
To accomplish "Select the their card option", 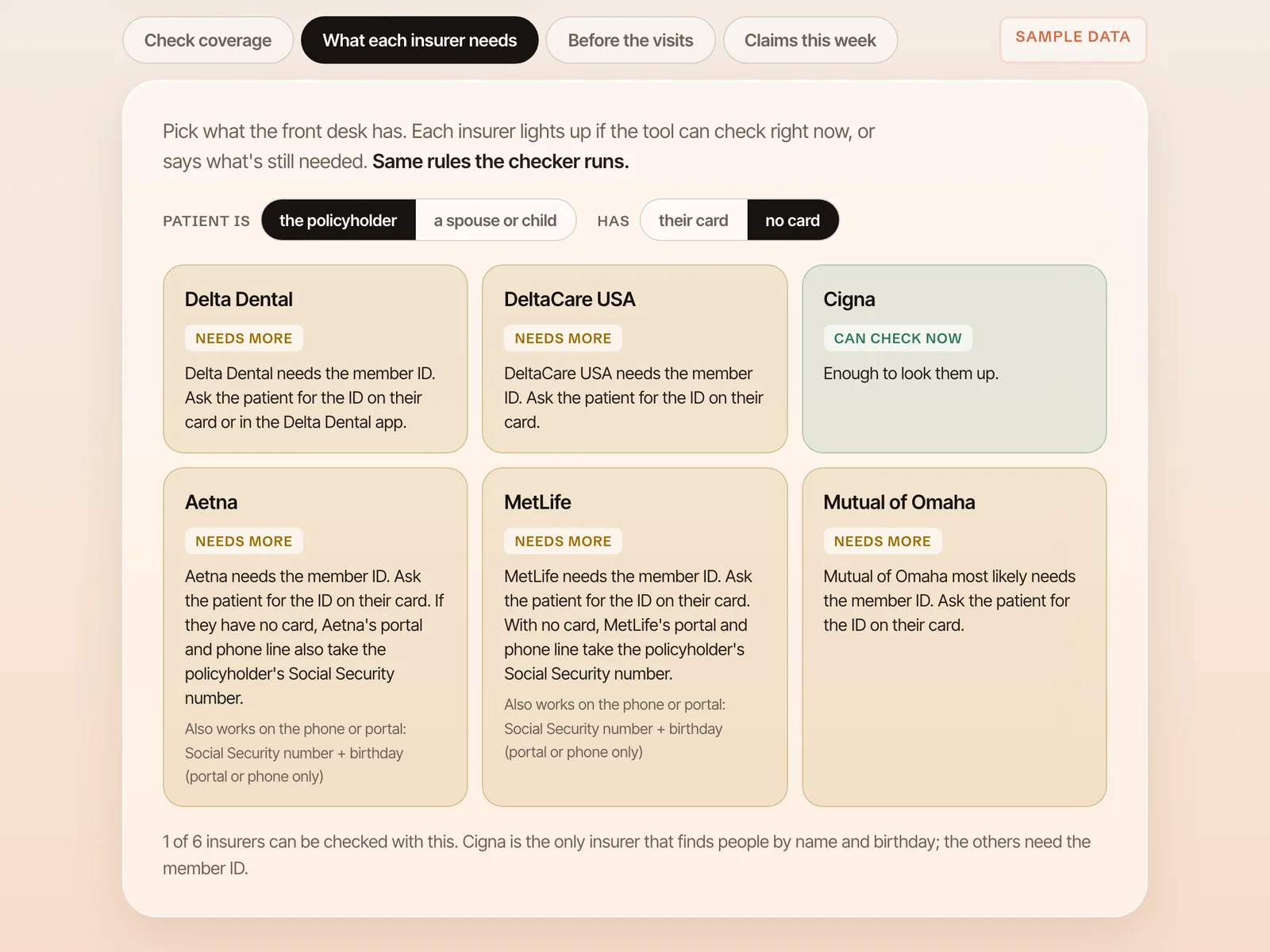I will point(694,221).
